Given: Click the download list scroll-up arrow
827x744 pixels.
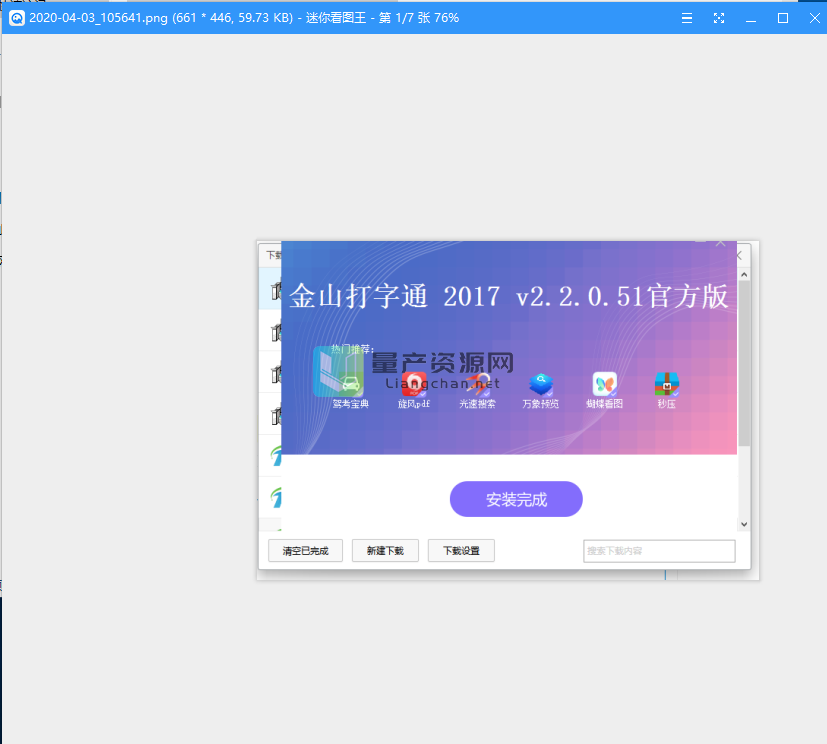Looking at the screenshot, I should pos(744,275).
